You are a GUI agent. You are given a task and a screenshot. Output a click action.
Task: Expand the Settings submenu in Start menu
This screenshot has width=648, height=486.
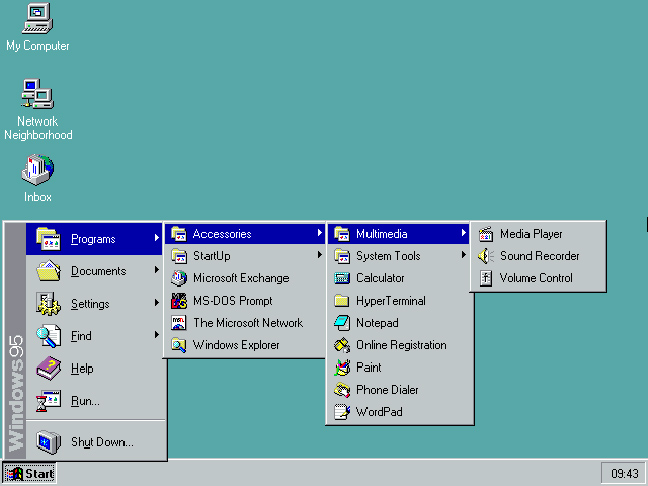pos(89,304)
